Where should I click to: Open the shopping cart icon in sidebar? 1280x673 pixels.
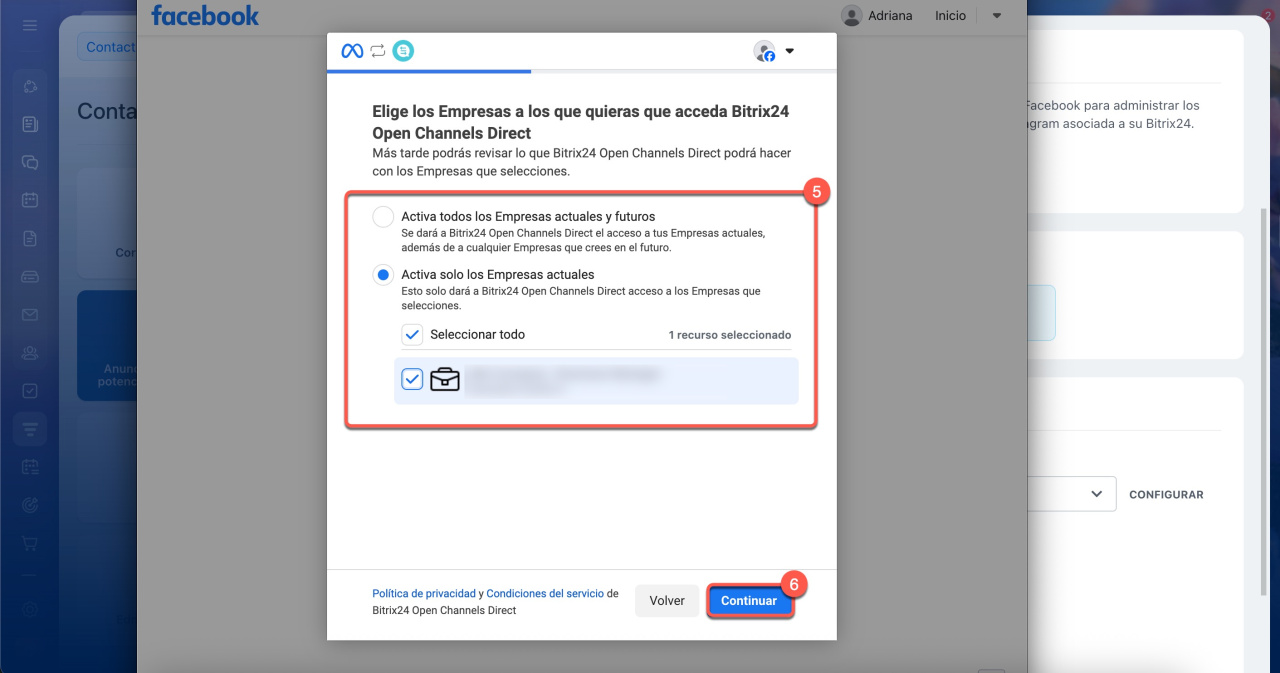30,543
